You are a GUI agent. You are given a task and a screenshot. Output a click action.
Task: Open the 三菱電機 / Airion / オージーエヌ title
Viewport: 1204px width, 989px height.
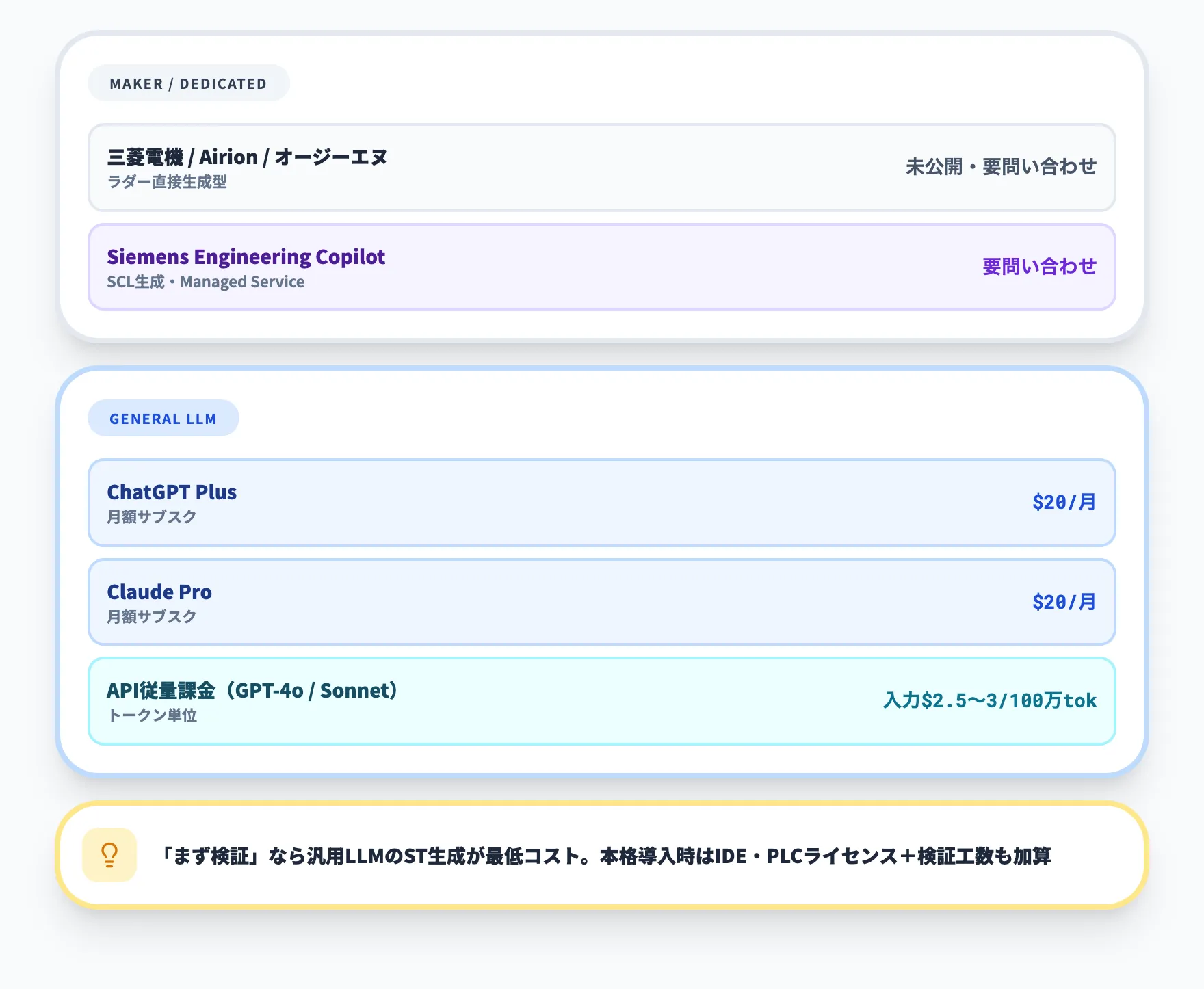coord(247,157)
